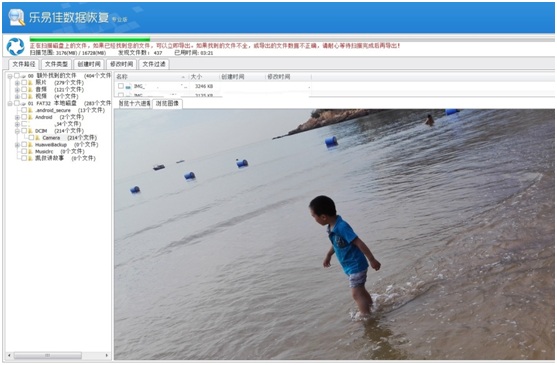Click the folder icon beside 照片
The height and width of the screenshot is (365, 557).
point(31,83)
